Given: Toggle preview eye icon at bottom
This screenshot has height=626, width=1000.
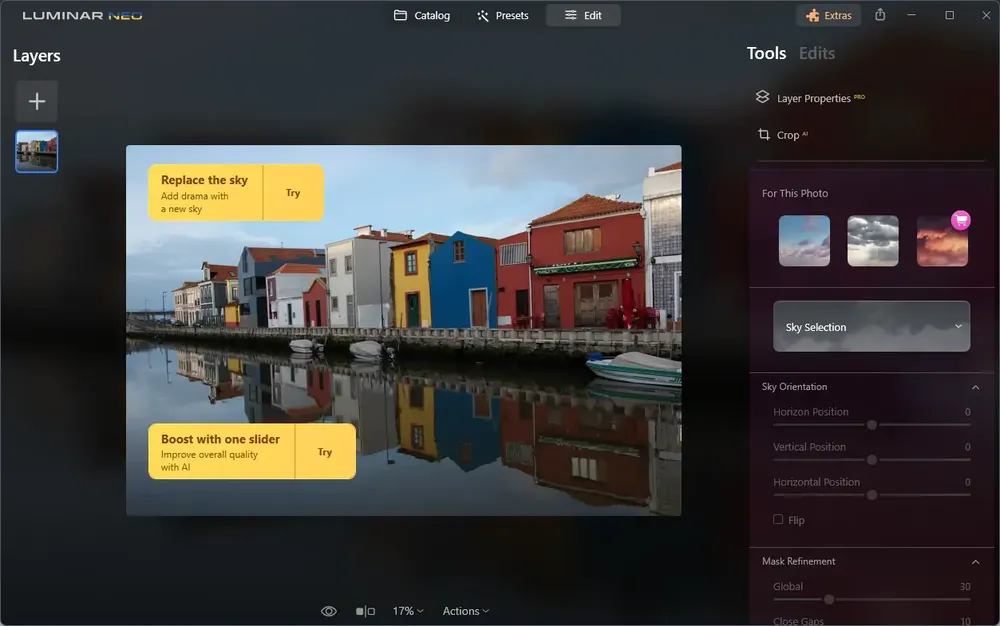Looking at the screenshot, I should coord(328,611).
